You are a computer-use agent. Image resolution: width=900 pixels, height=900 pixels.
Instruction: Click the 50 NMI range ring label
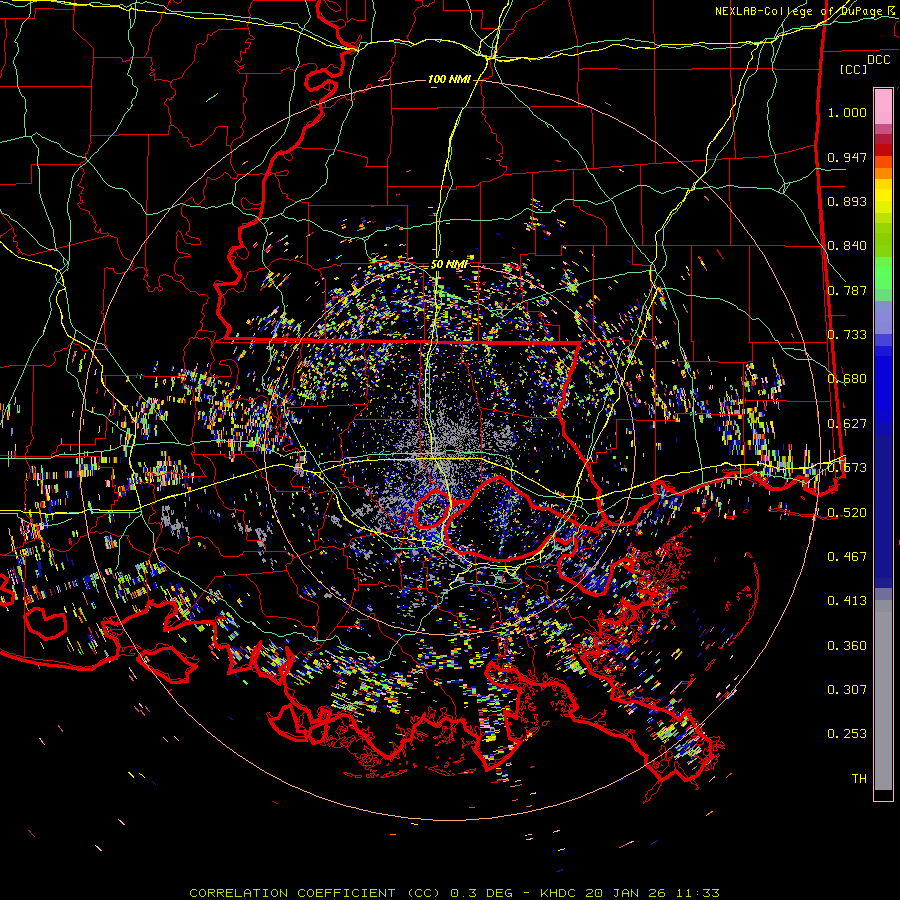(x=449, y=265)
